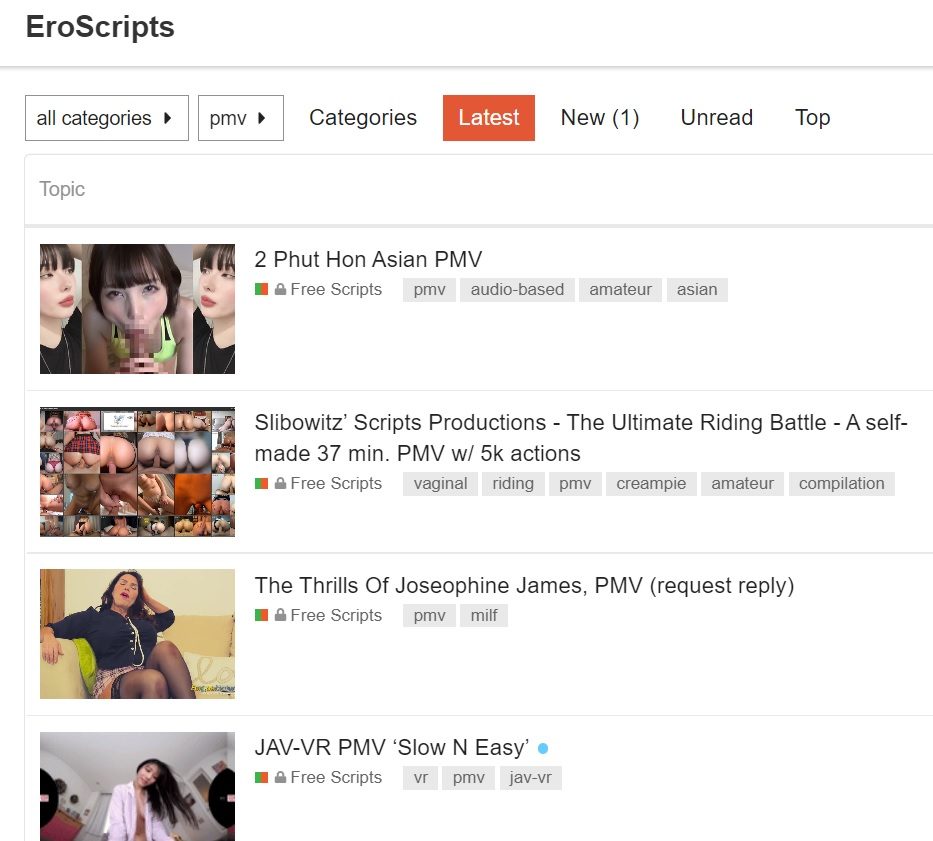The image size is (933, 841).
Task: Click the "vr" tag on the last topic
Action: point(420,778)
